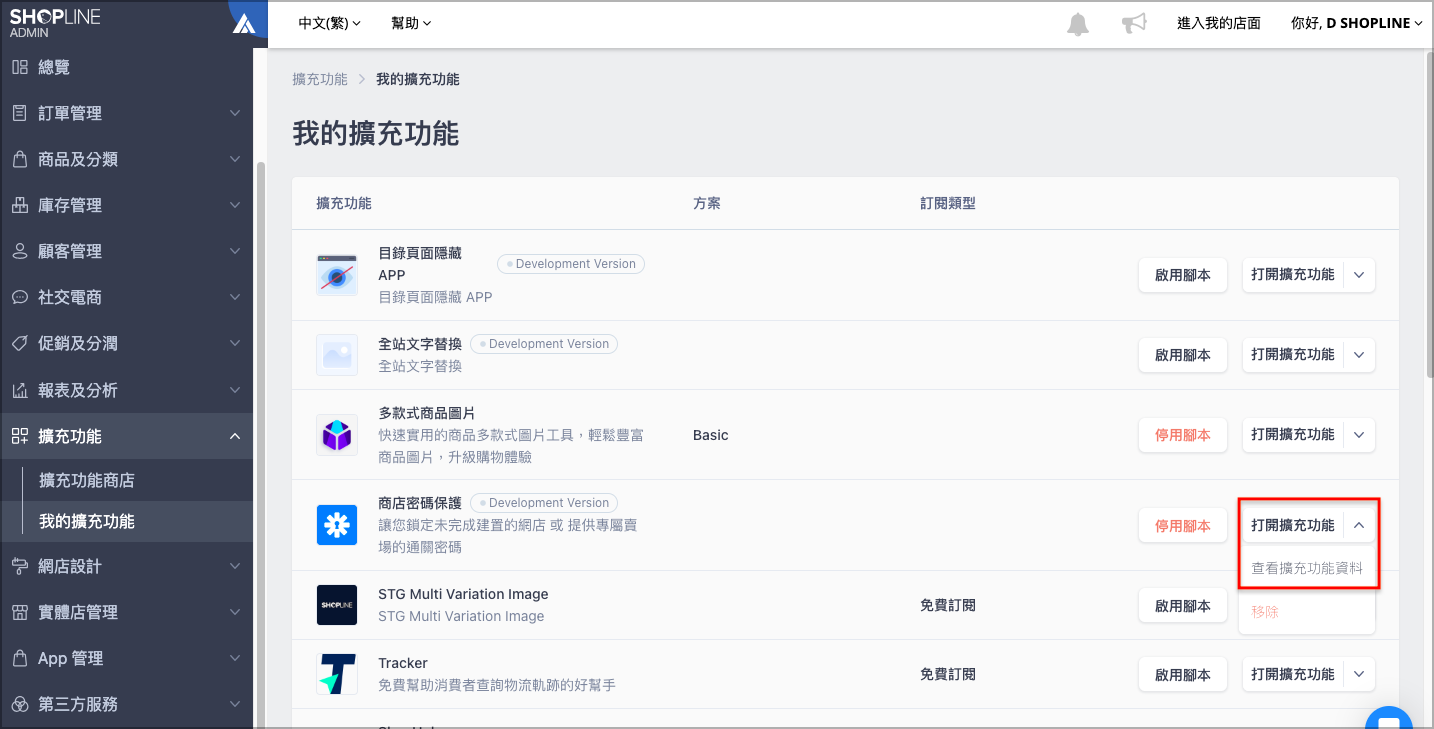Click 進入我的店面 link

1218,23
